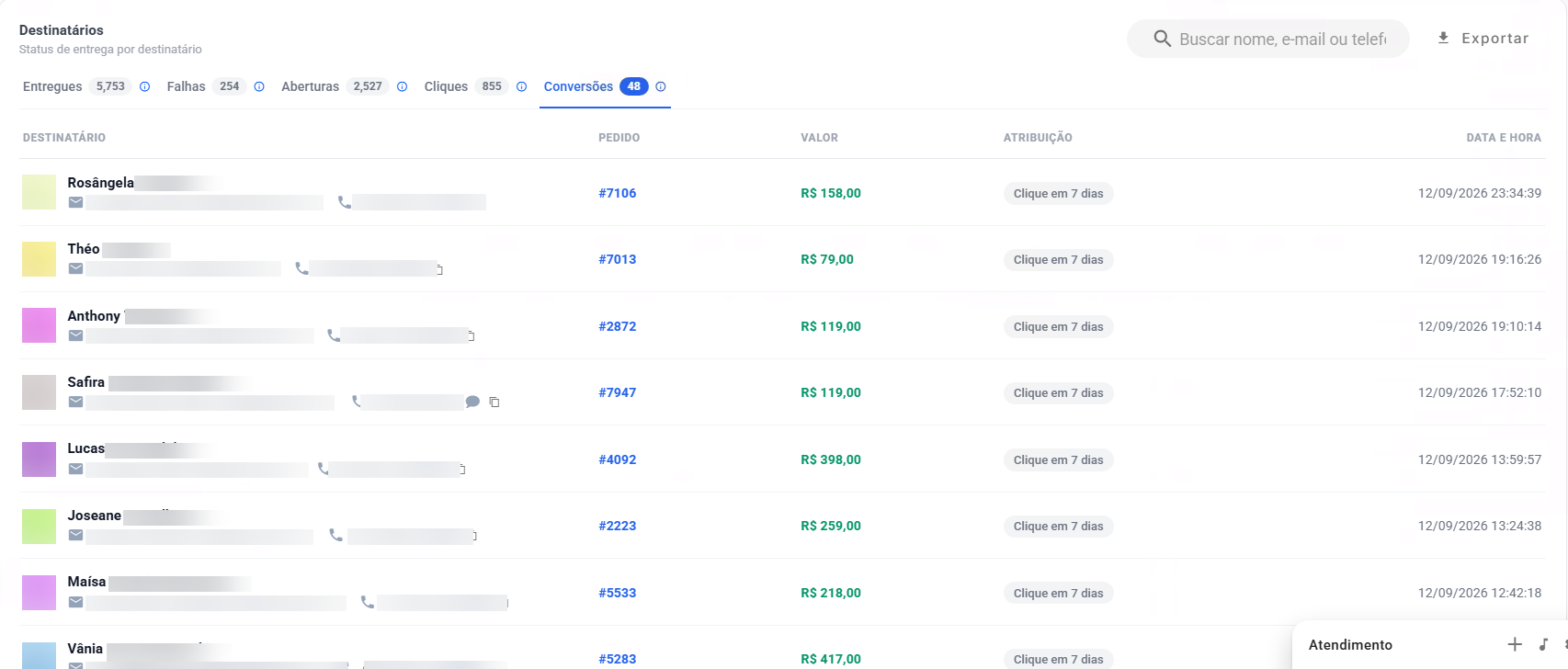The image size is (1568, 669).
Task: Click the info icon next to Falhas
Action: tap(259, 86)
